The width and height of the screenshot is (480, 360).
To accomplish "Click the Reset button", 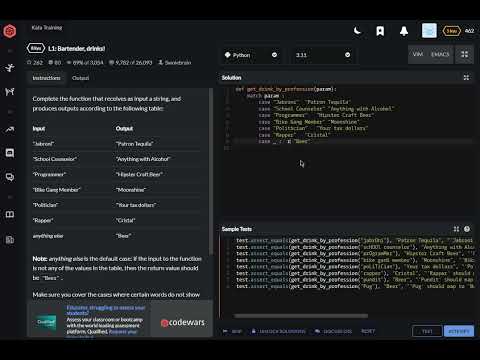I will 368,331.
